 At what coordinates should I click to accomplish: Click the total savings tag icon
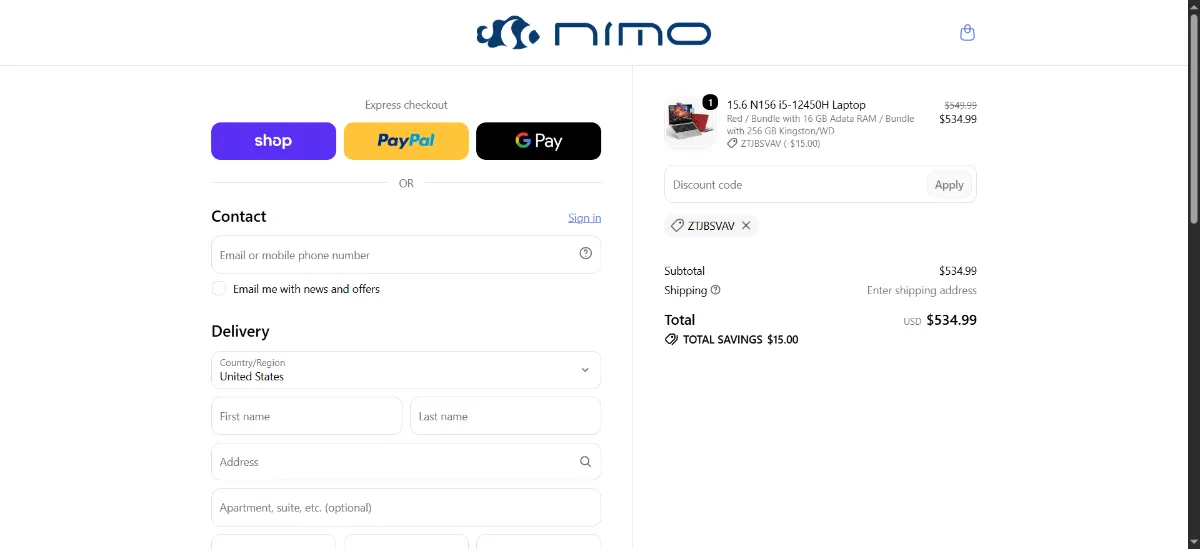tap(671, 340)
